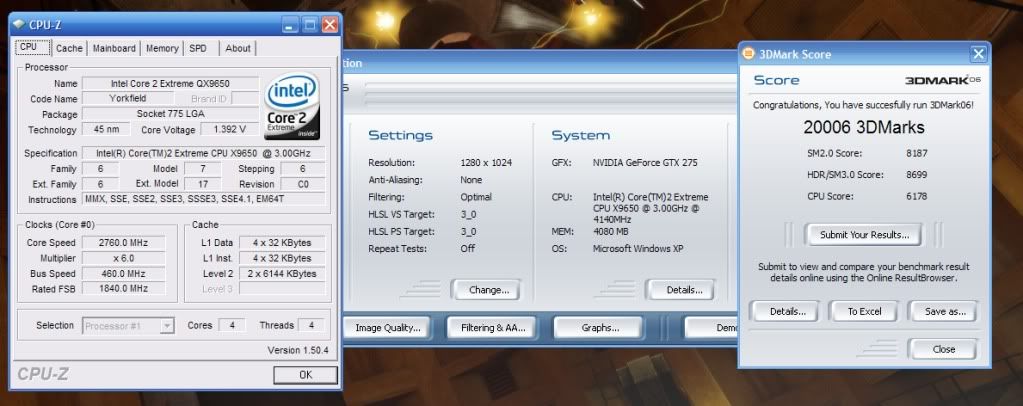
Task: Open Graphs... in 3DMark window
Action: [600, 328]
